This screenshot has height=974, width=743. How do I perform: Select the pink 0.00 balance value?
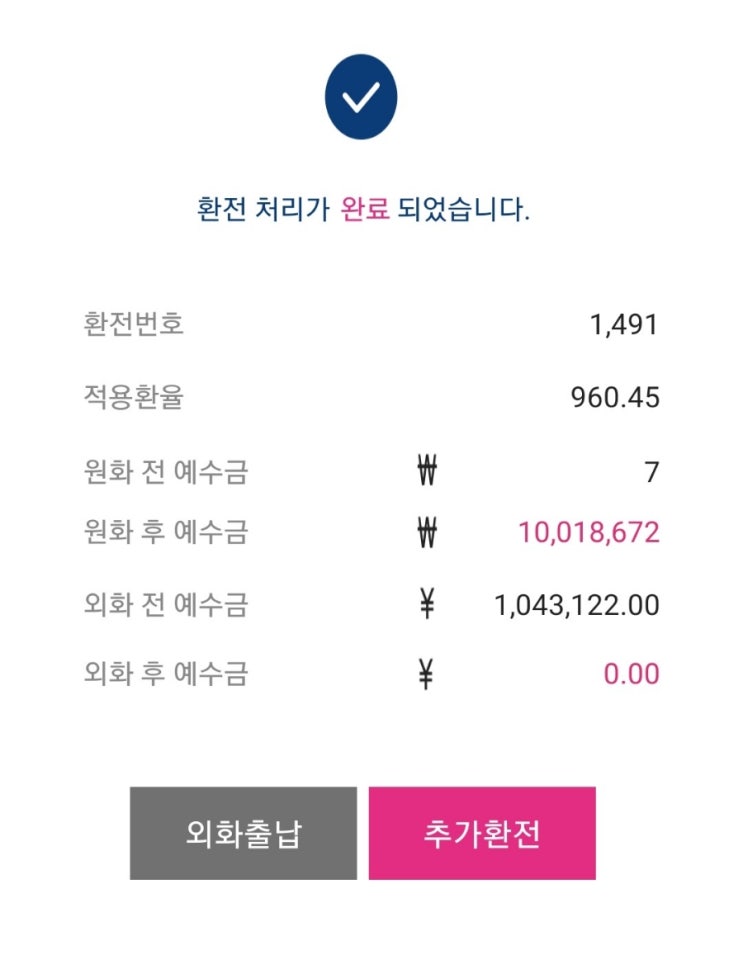click(x=631, y=675)
